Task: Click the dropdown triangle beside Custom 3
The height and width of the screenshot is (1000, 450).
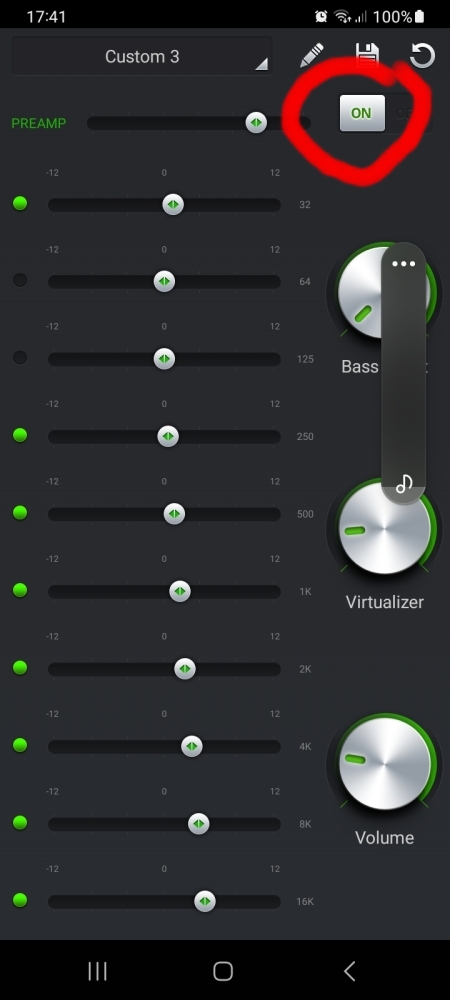Action: pos(261,64)
